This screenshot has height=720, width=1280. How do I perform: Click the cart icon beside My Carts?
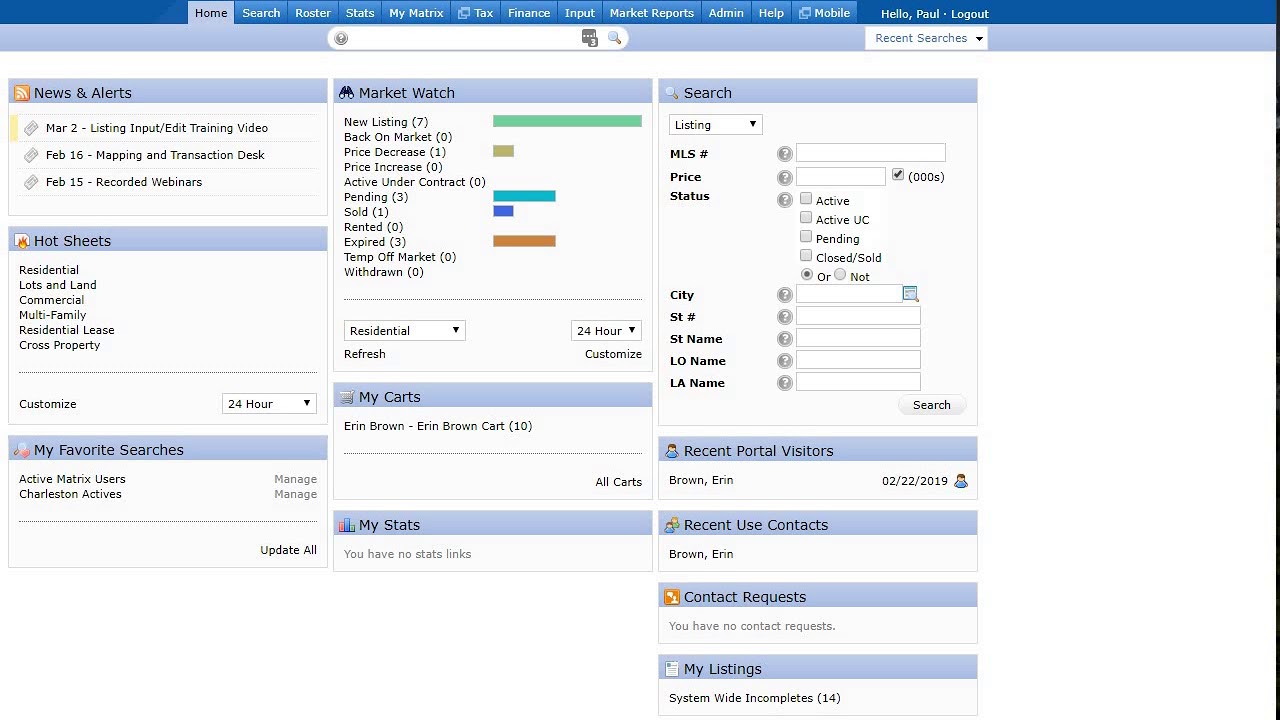point(346,397)
